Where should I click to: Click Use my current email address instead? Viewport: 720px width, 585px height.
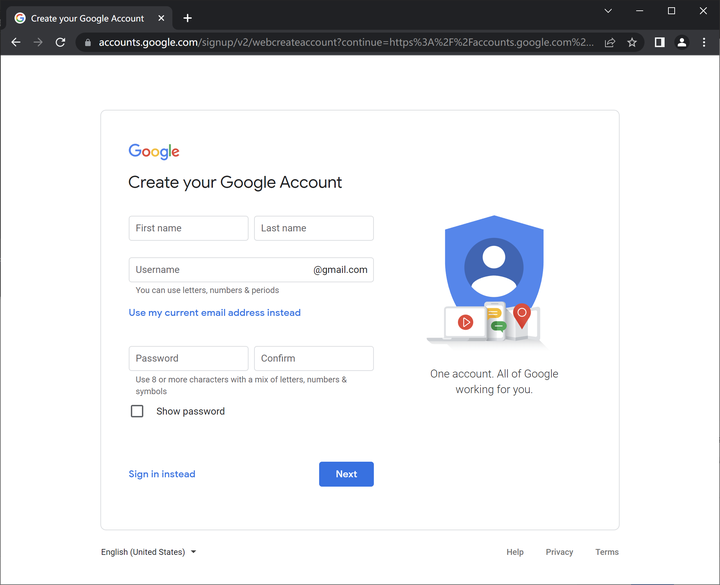214,313
